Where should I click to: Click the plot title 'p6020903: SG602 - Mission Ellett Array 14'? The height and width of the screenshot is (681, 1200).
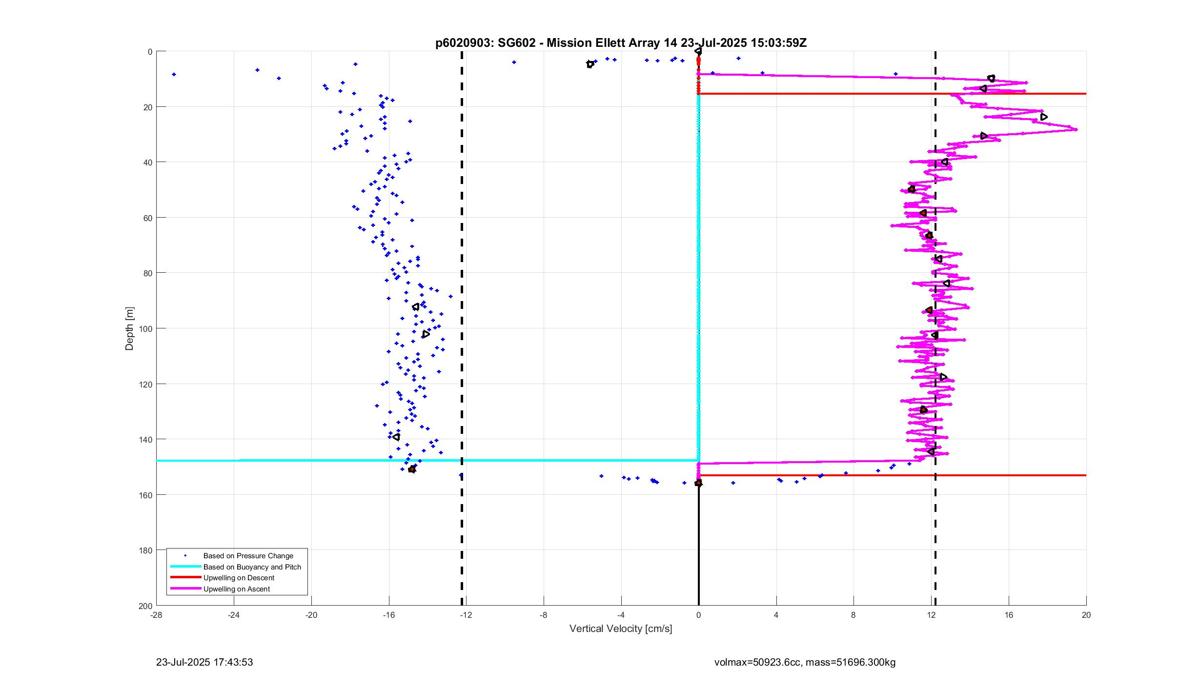pos(555,42)
